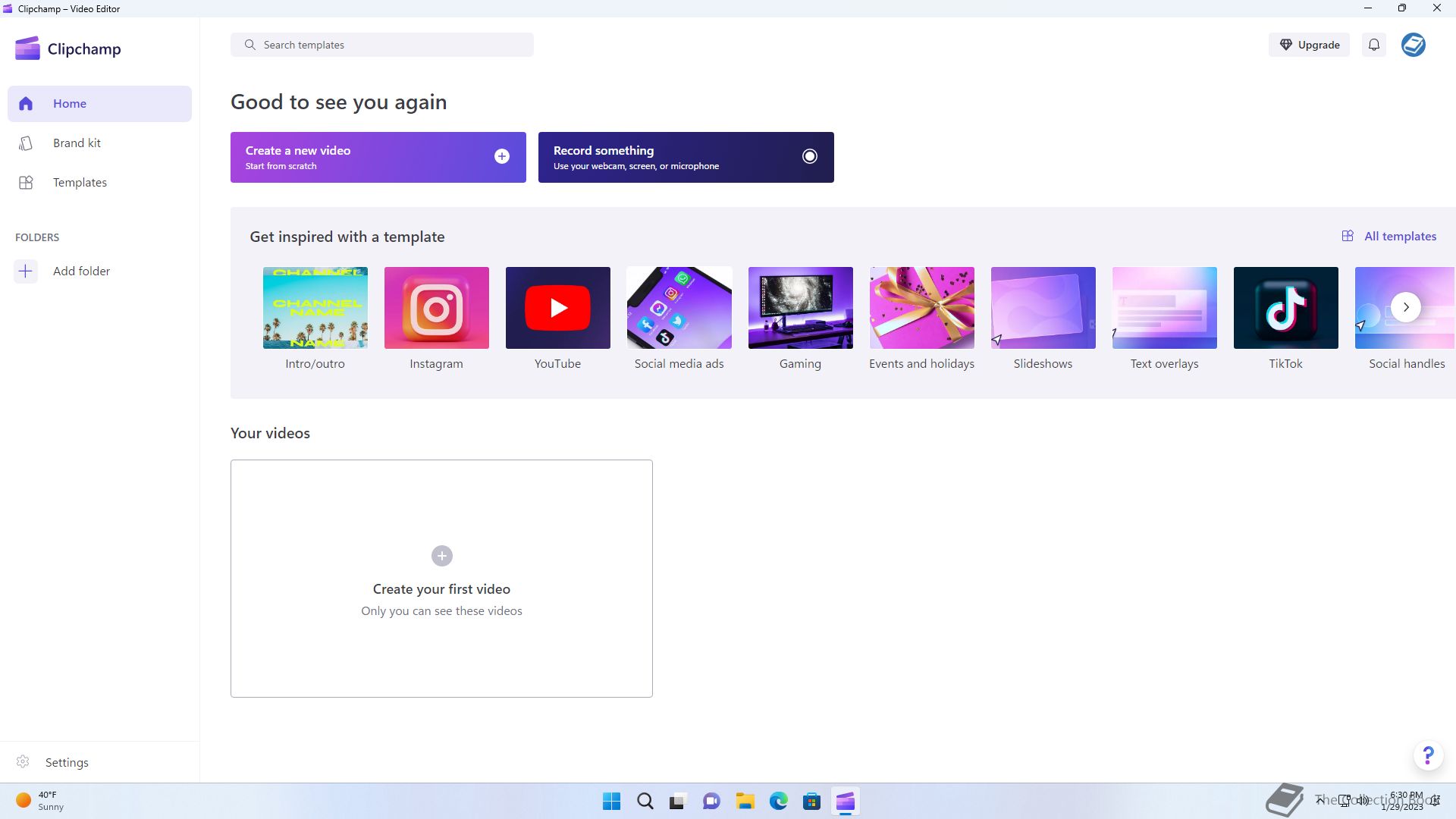Open the user account avatar
1456x819 pixels.
1414,45
